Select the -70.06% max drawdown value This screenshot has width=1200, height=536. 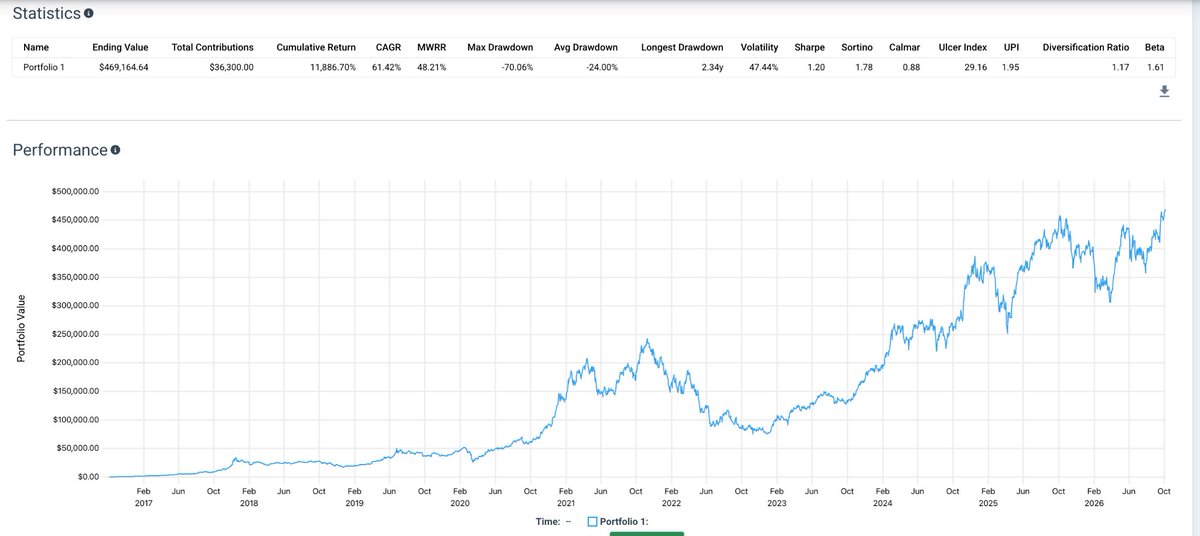[515, 67]
